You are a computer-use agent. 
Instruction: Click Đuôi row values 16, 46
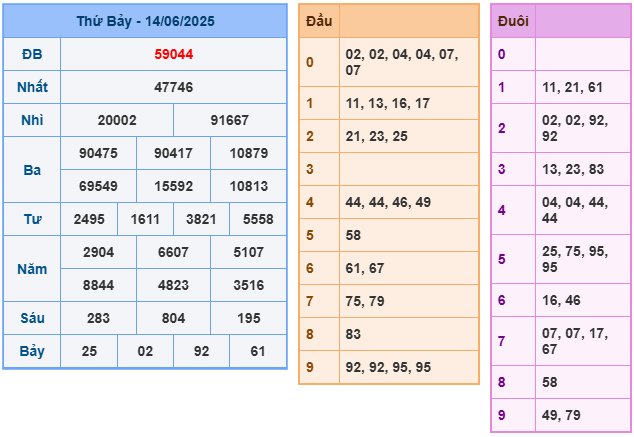point(561,301)
